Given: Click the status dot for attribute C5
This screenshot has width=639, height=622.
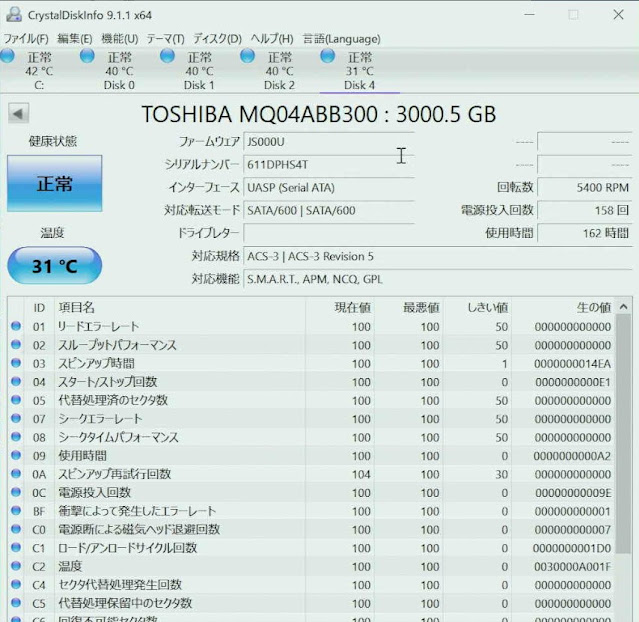Looking at the screenshot, I should [16, 603].
